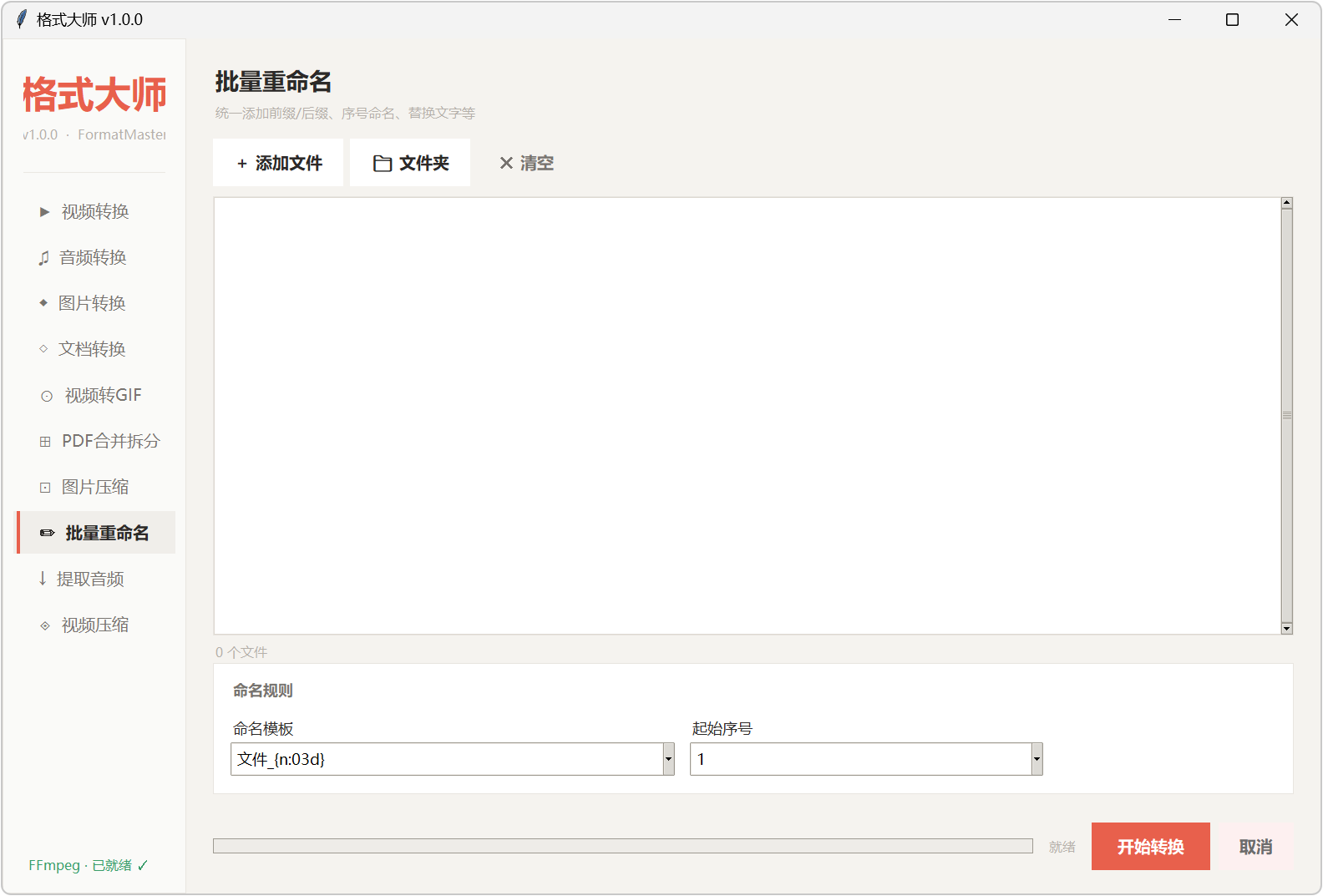Click the pencil icon beside 批量重命名
Image resolution: width=1323 pixels, height=896 pixels.
point(48,533)
